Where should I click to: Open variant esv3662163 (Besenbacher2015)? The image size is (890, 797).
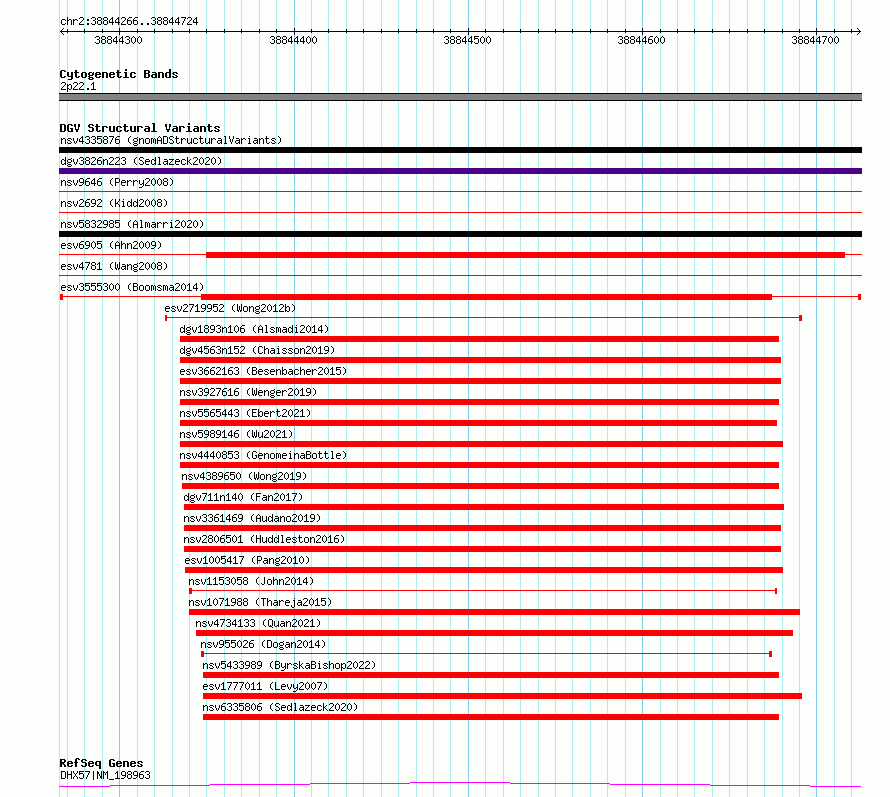(x=263, y=371)
